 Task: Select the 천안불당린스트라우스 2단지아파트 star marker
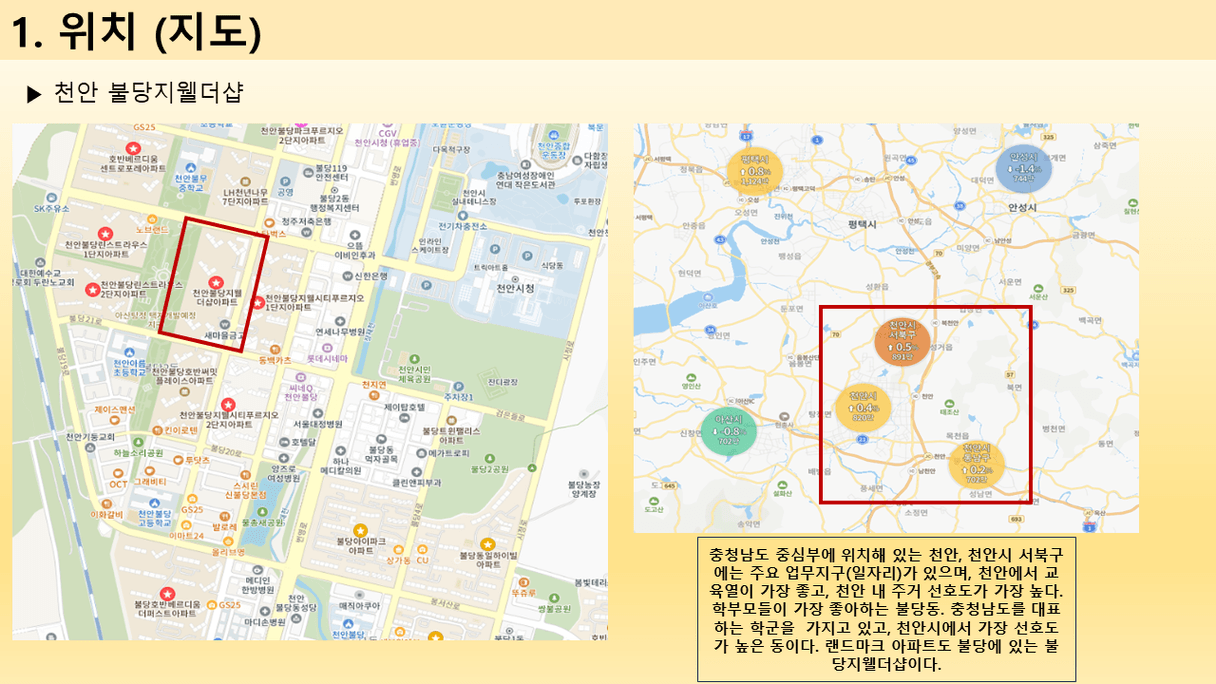pyautogui.click(x=93, y=290)
